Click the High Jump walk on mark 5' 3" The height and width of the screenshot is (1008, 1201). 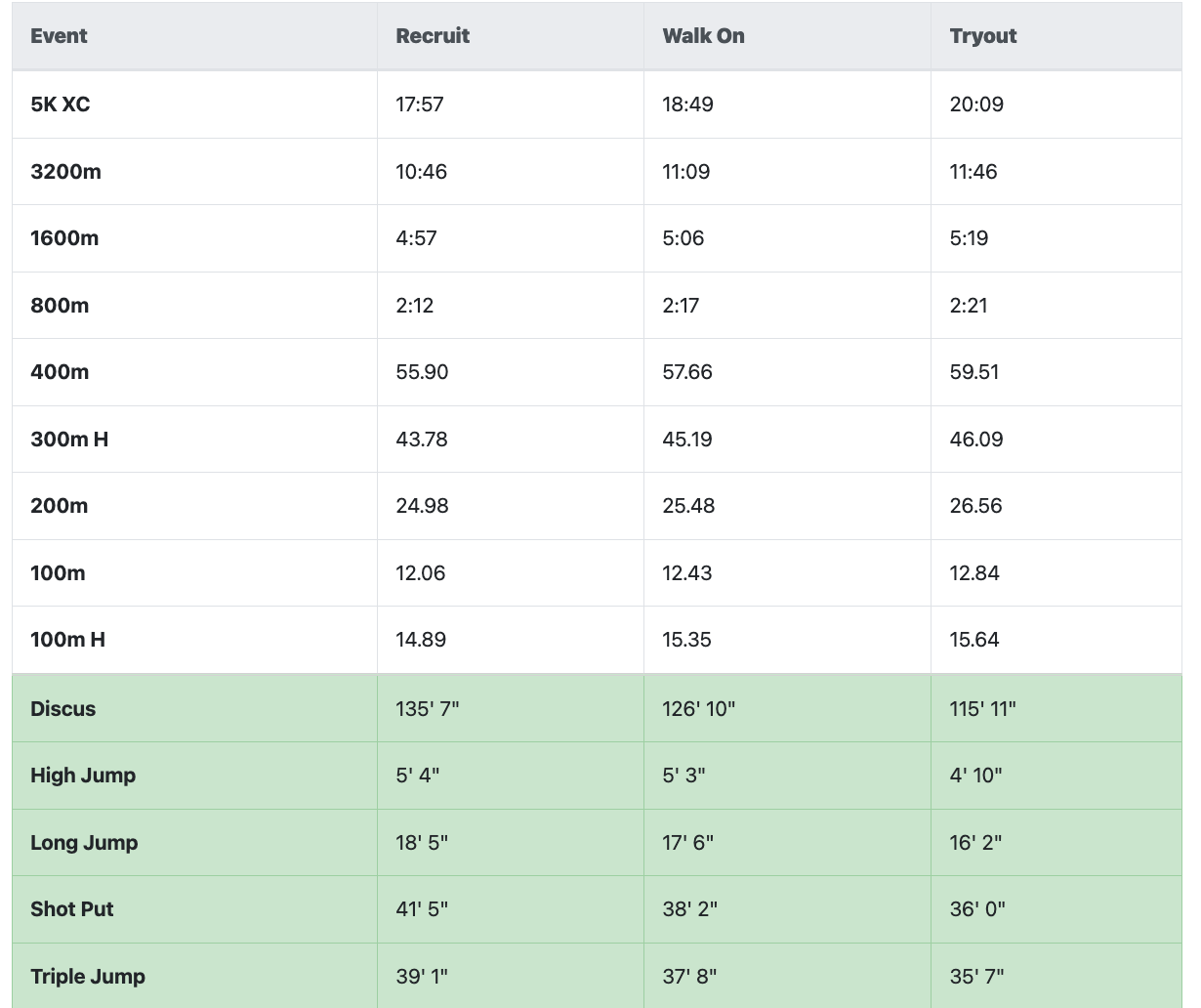(x=684, y=776)
